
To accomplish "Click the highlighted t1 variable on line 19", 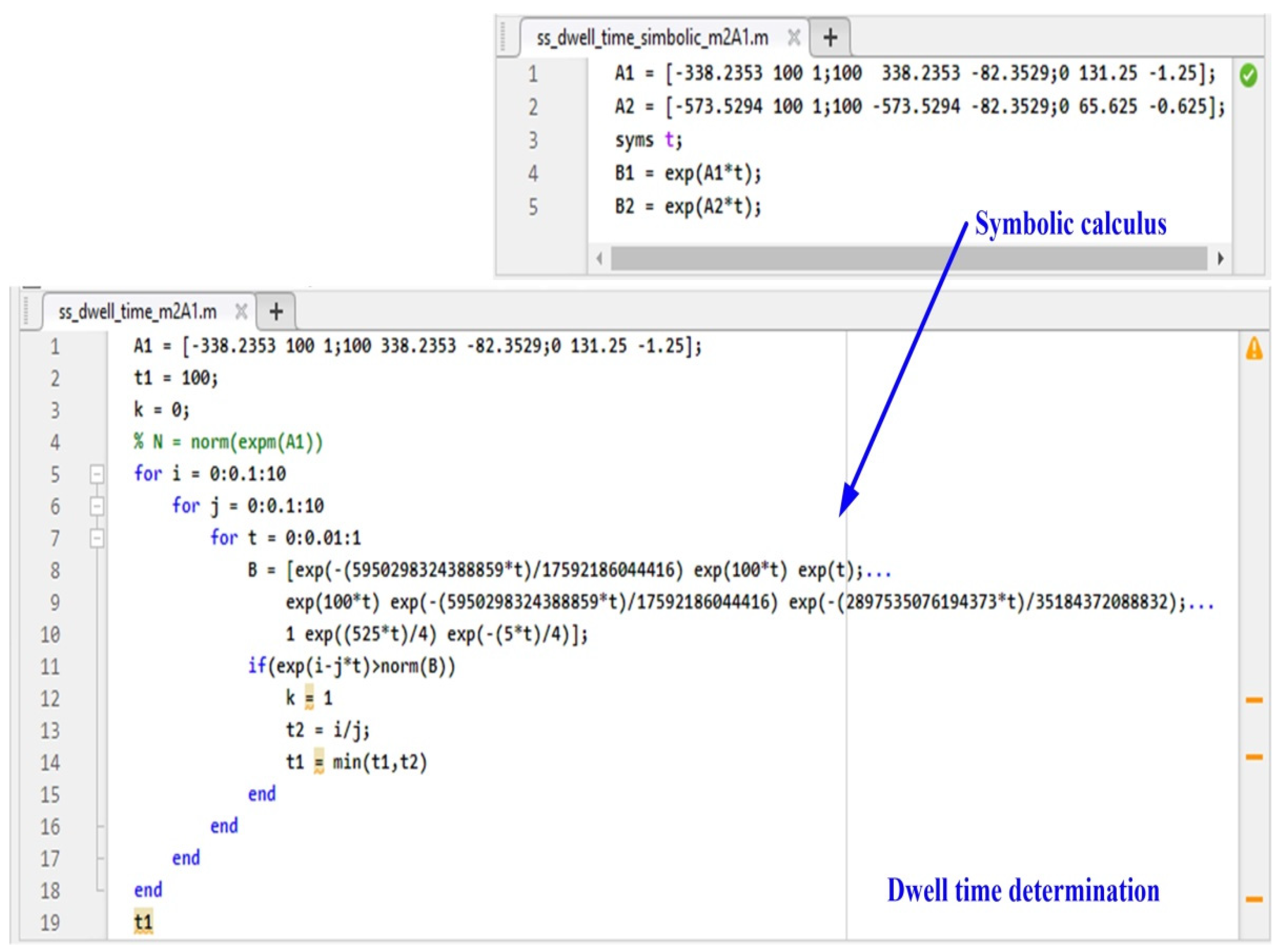I will pyautogui.click(x=143, y=922).
